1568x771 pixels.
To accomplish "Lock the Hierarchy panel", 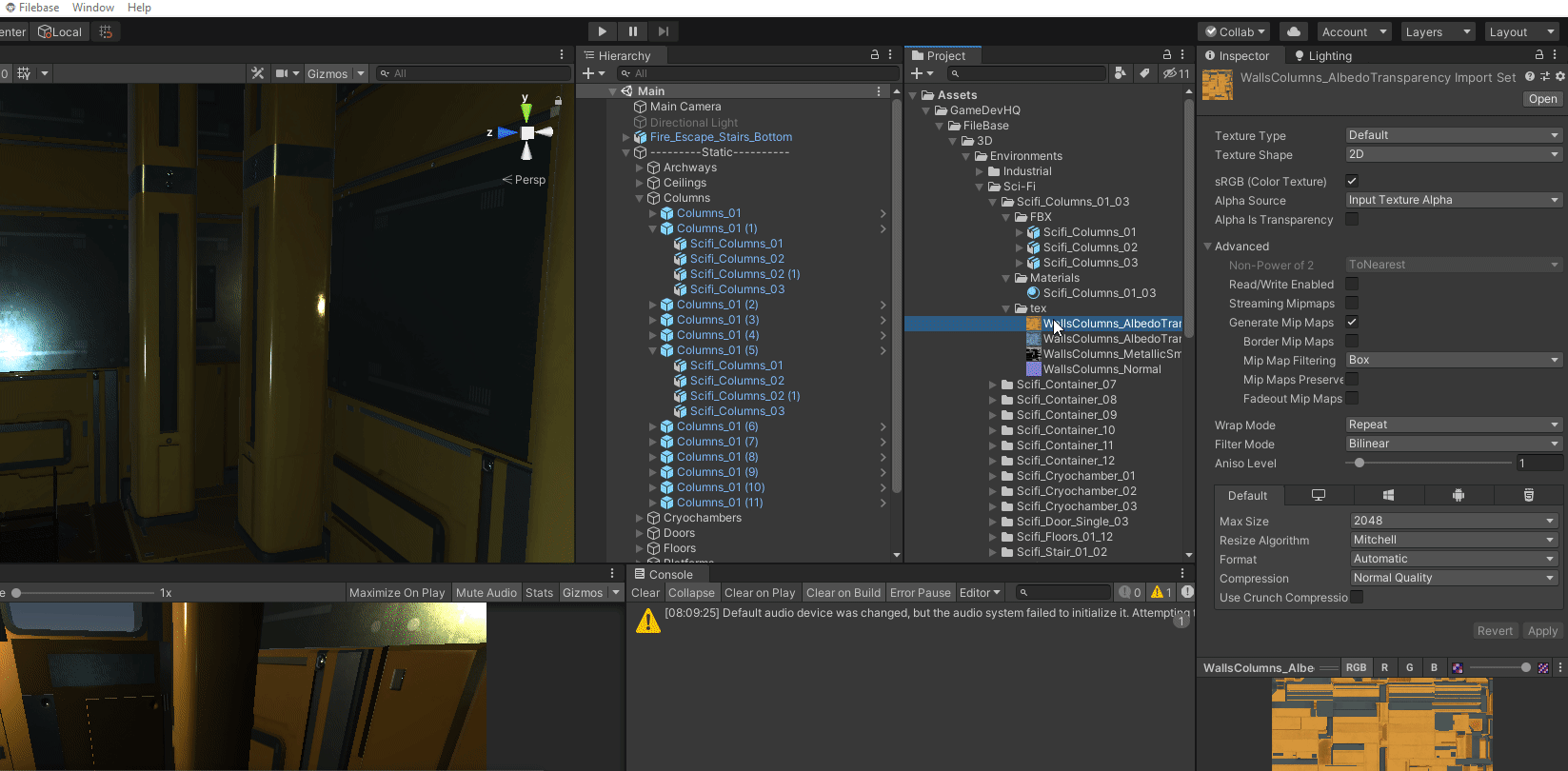I will tap(875, 55).
